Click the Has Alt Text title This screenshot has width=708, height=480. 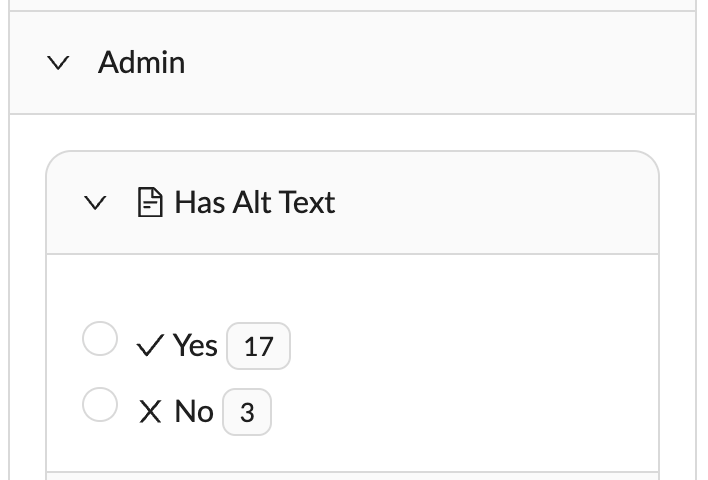pos(255,202)
